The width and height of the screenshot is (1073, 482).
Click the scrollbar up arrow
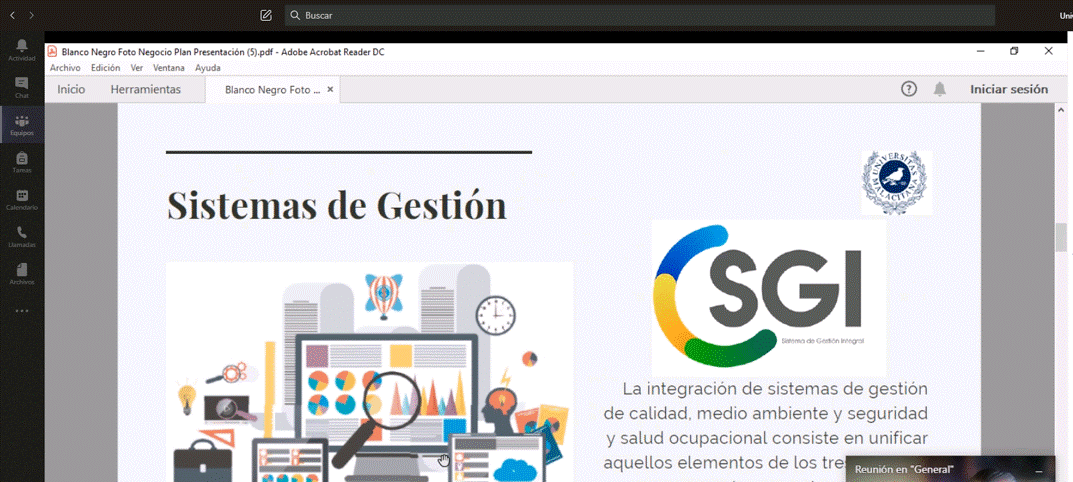pos(1061,110)
